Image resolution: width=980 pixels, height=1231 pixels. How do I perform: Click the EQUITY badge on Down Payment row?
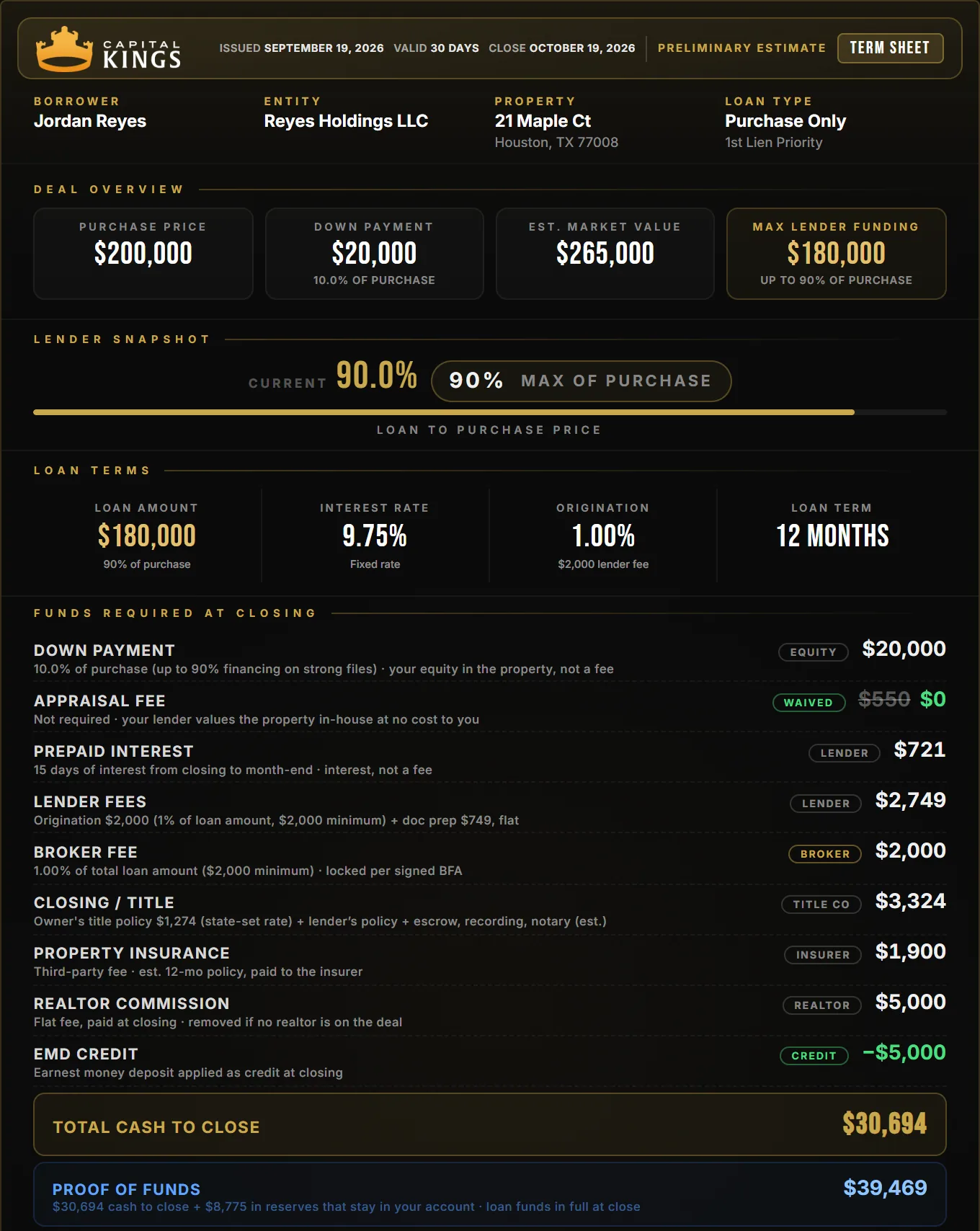[x=814, y=652]
